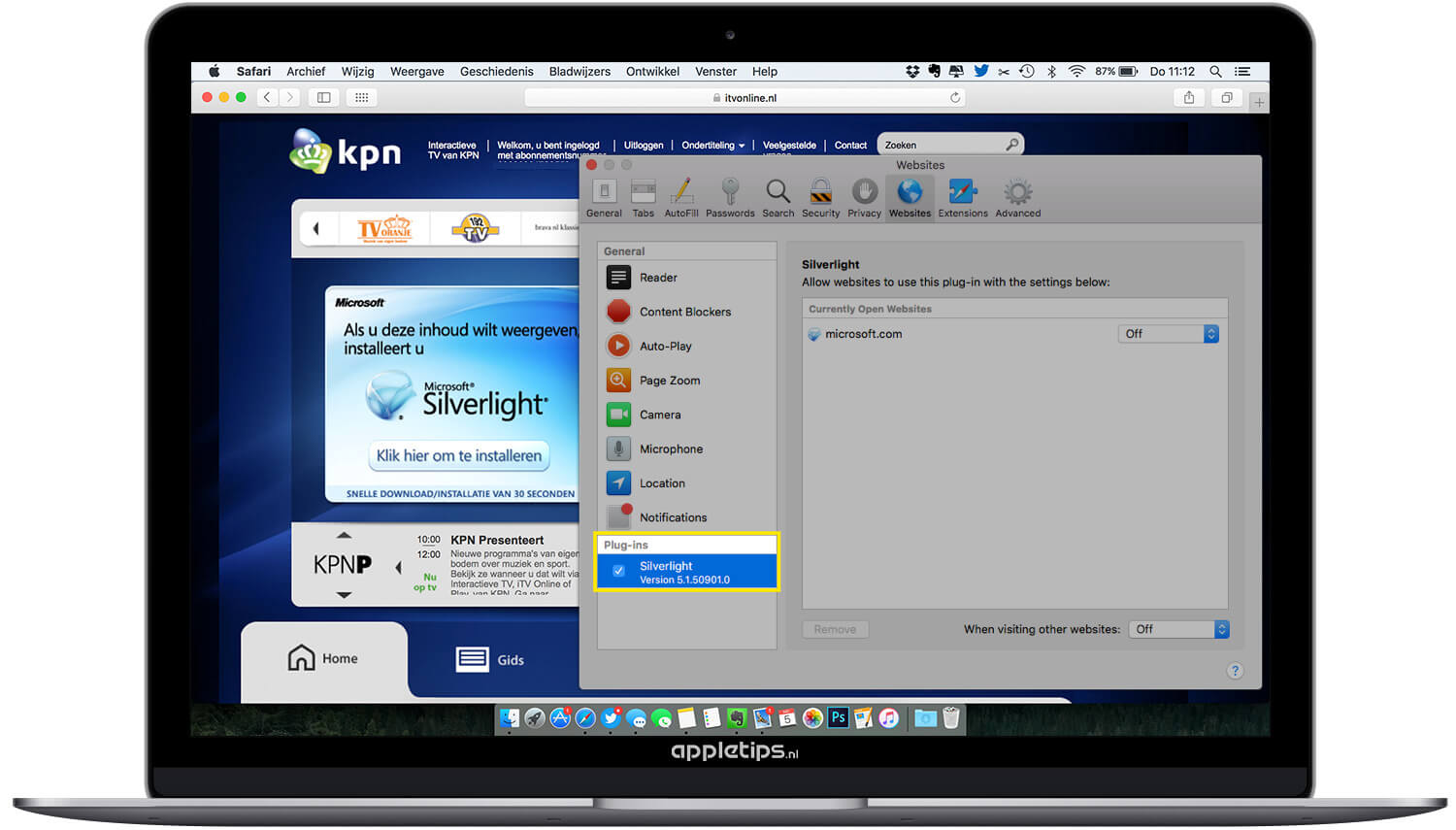The image size is (1456, 830).
Task: Select the Websites preferences tab
Action: (x=910, y=198)
